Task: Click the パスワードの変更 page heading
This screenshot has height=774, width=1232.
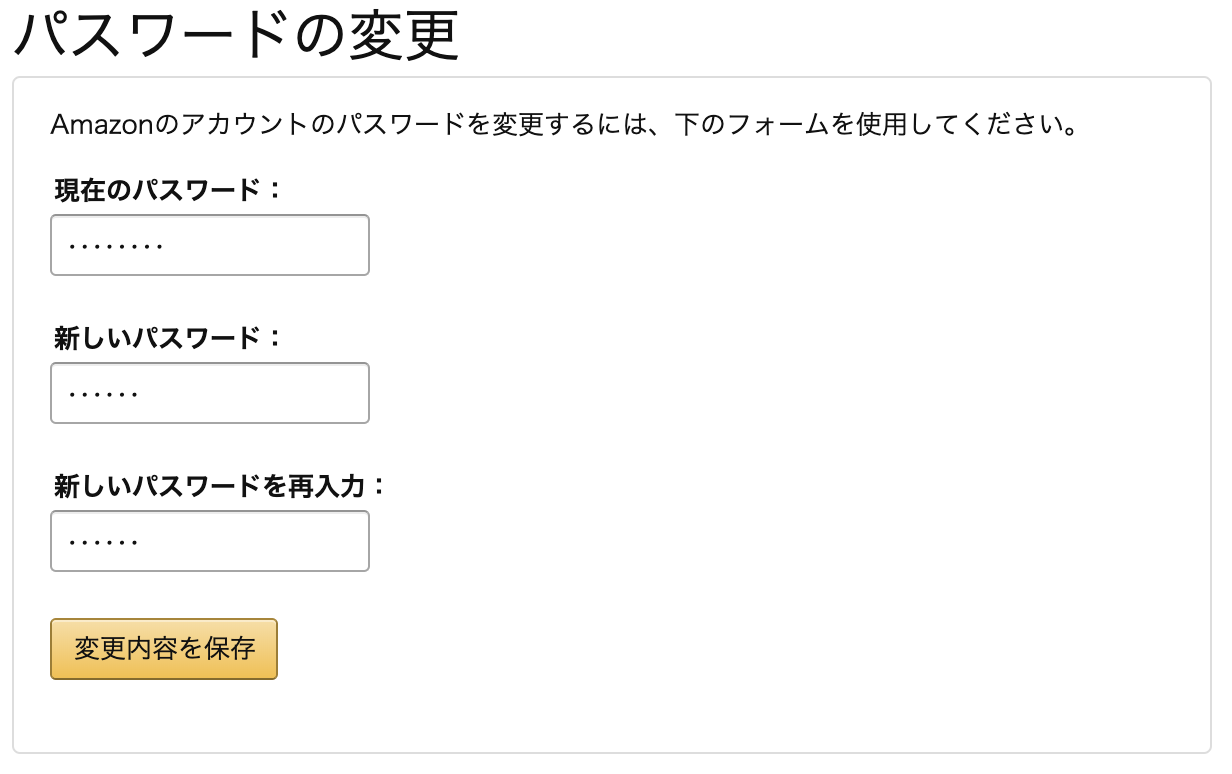Action: 235,36
